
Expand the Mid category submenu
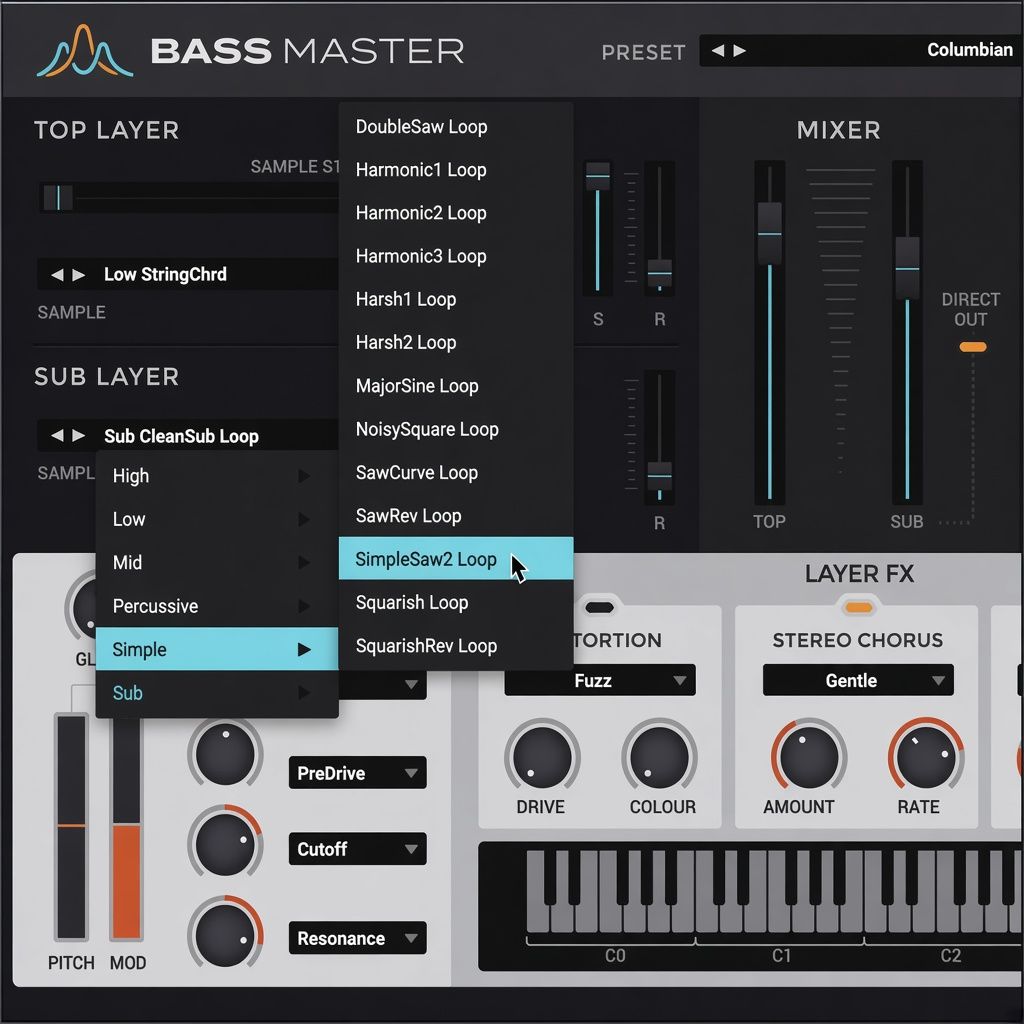[x=217, y=562]
